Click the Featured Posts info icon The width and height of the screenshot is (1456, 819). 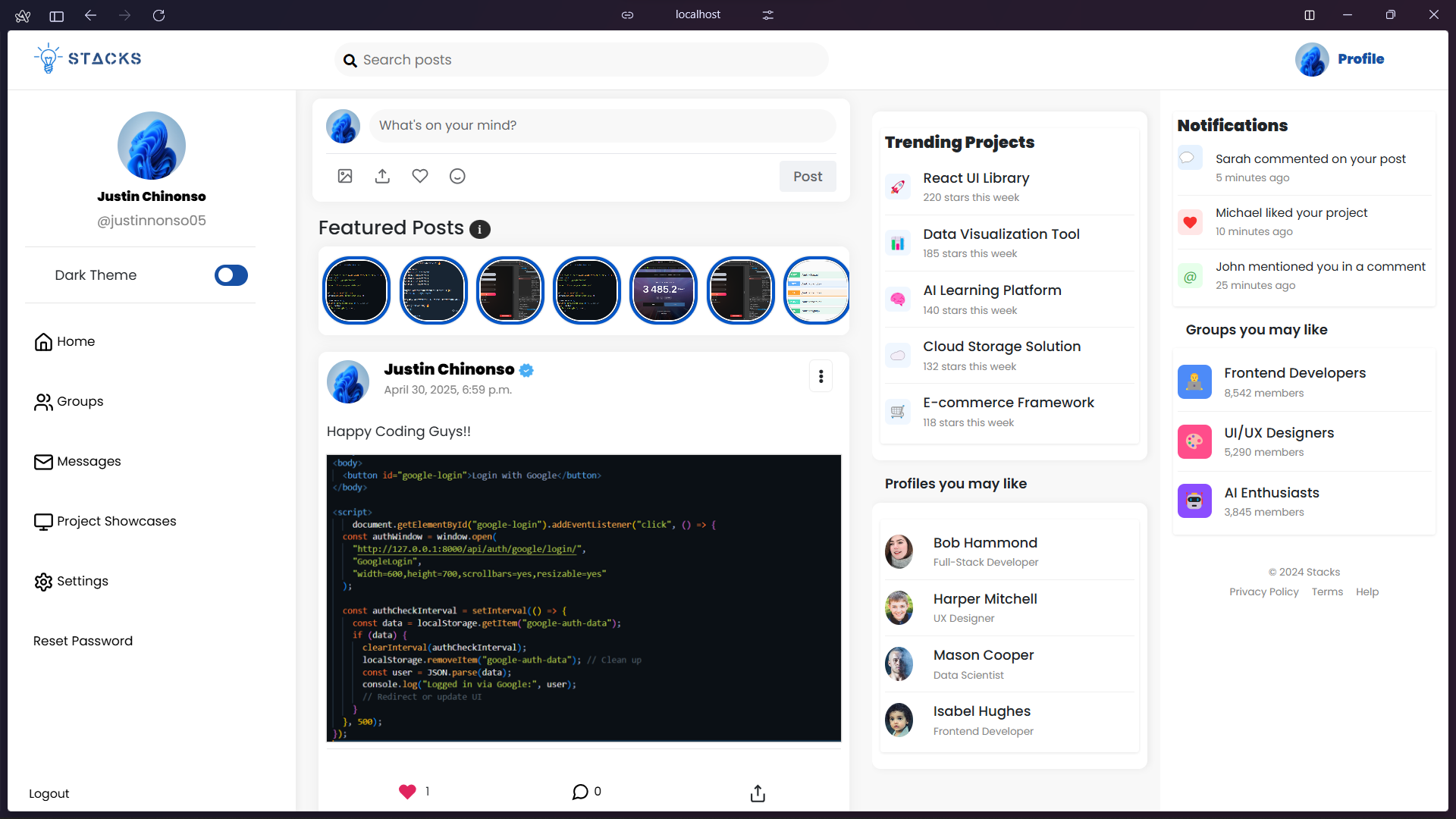point(479,229)
